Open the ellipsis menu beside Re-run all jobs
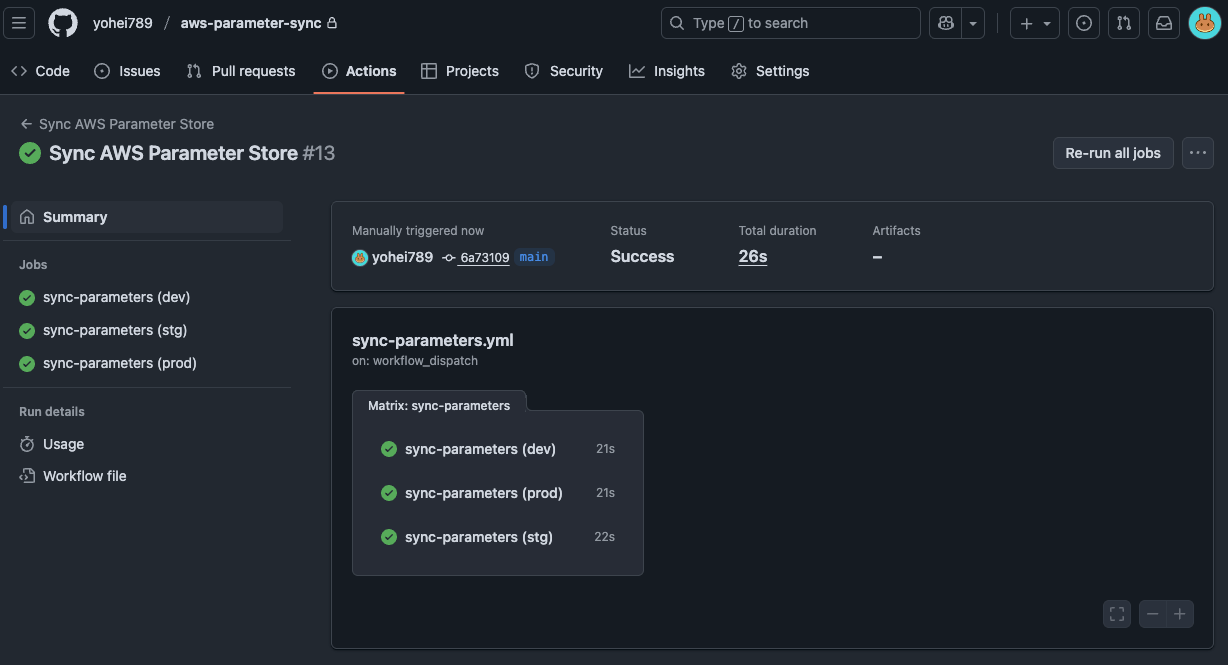Viewport: 1228px width, 665px height. click(x=1197, y=152)
